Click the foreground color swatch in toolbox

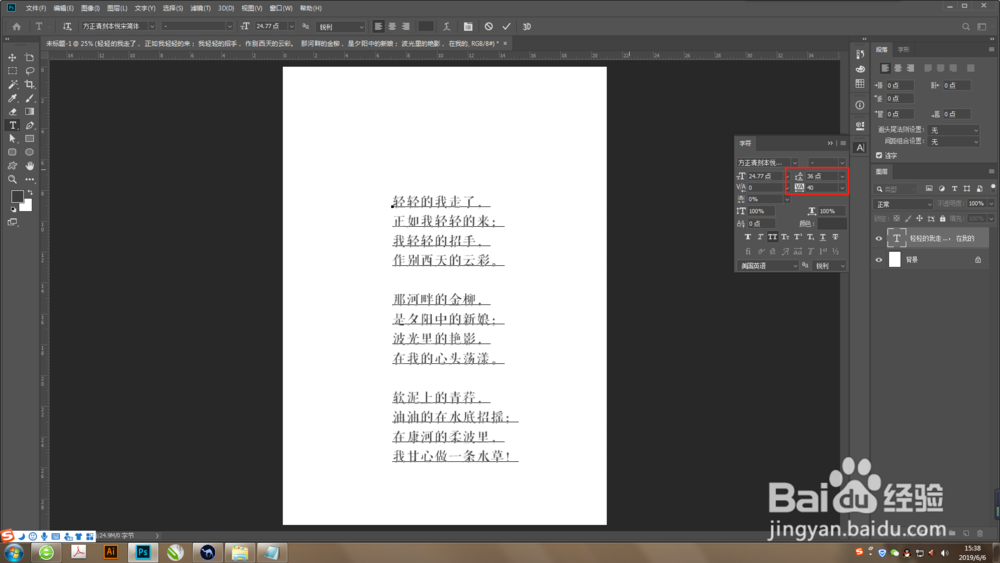(x=17, y=196)
